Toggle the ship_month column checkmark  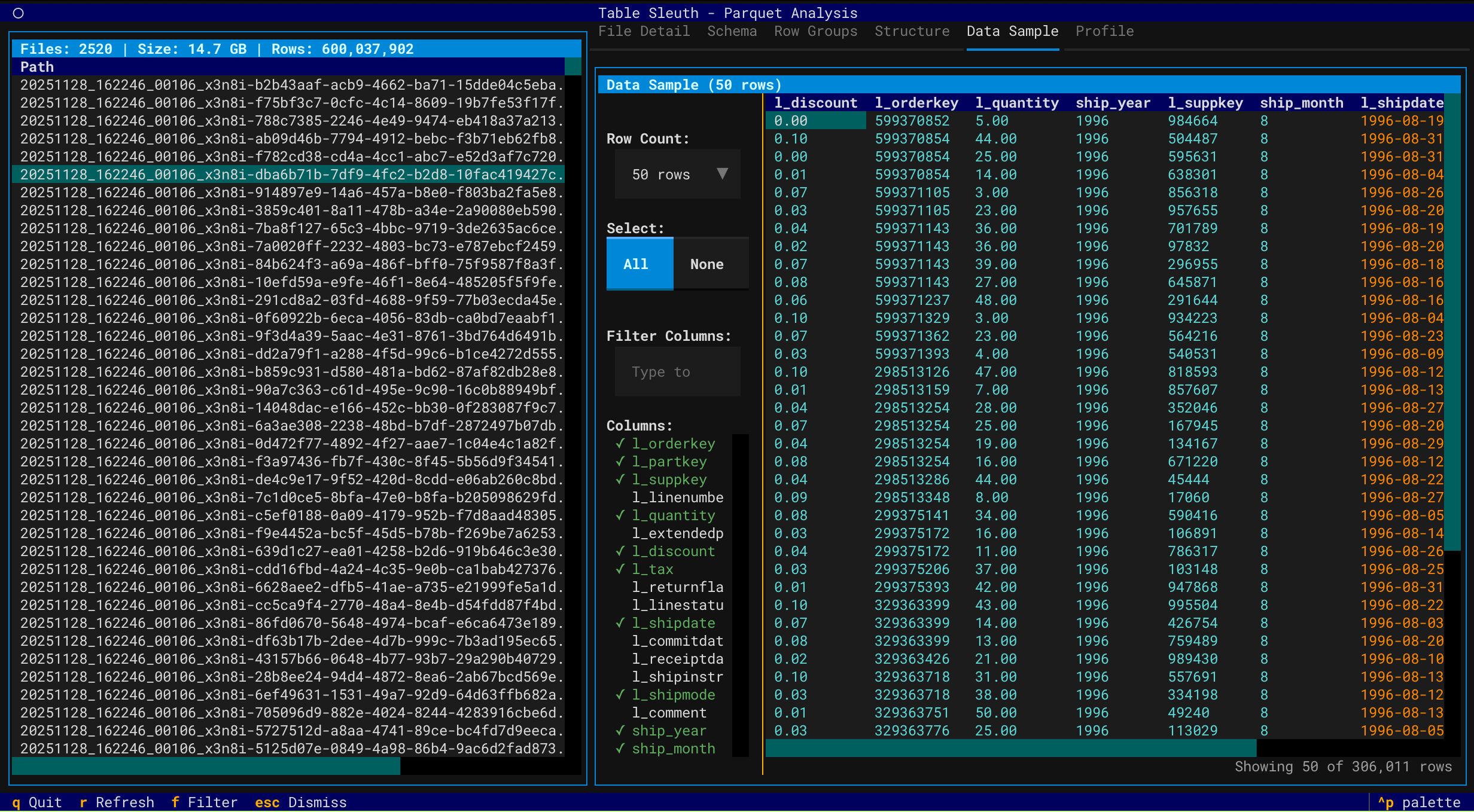673,749
